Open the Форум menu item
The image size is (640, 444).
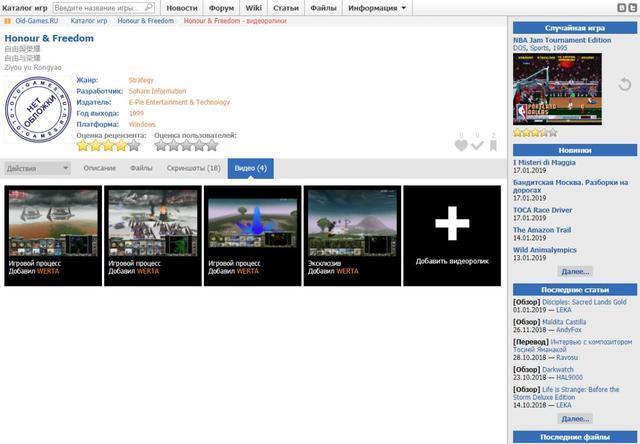tap(221, 8)
